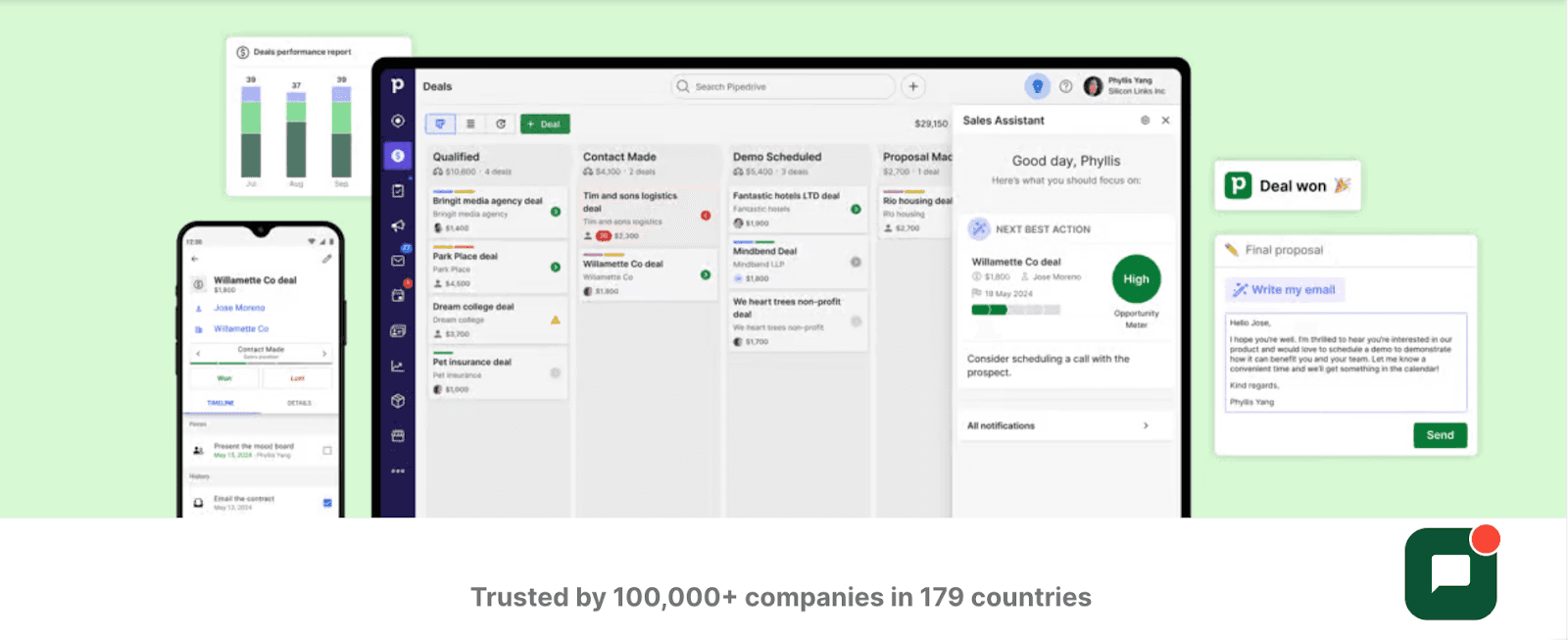Open Willamette Co deal card in Contact Made
This screenshot has width=1568, height=640.
[648, 275]
